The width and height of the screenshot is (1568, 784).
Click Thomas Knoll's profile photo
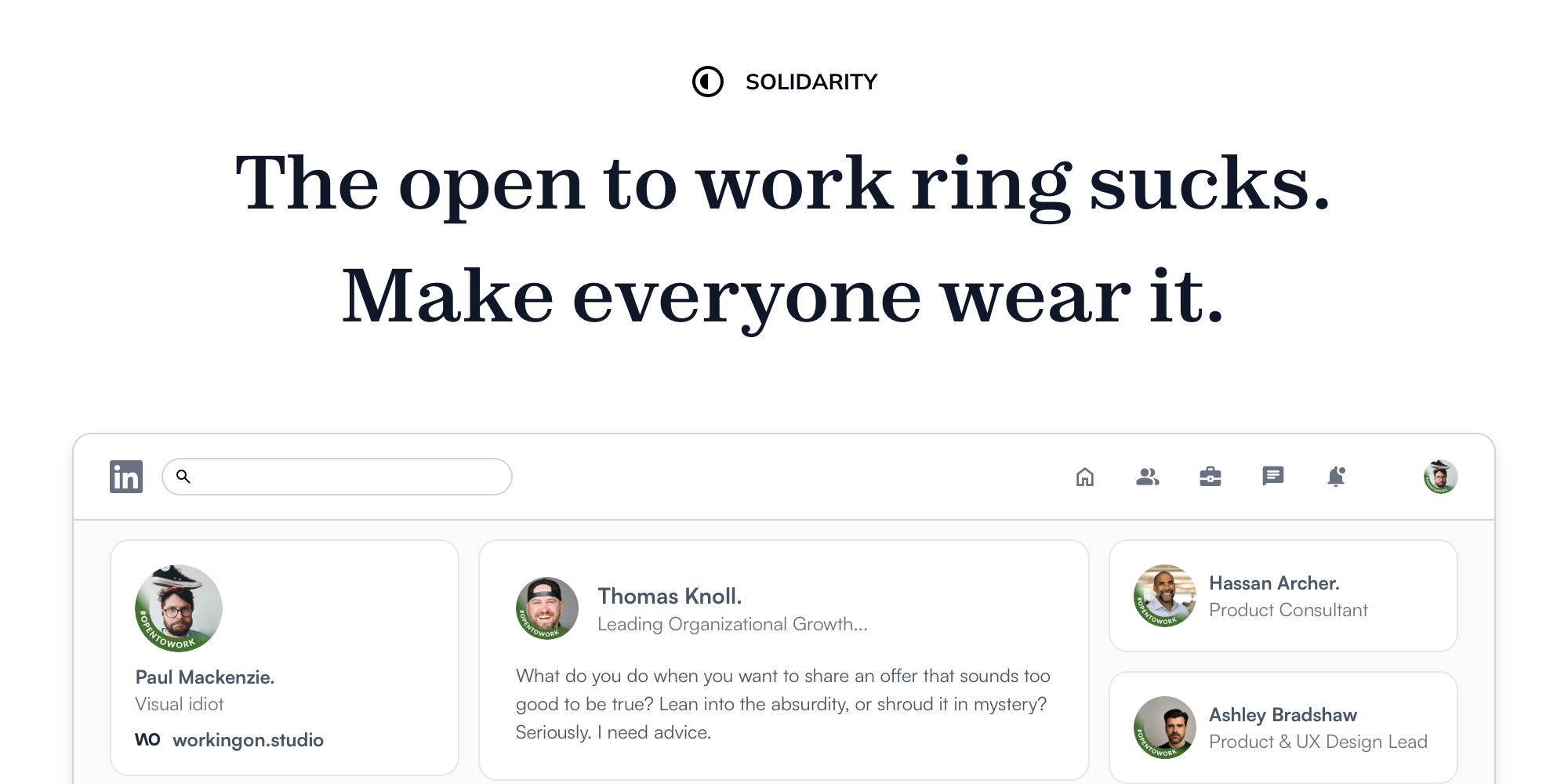pos(547,608)
